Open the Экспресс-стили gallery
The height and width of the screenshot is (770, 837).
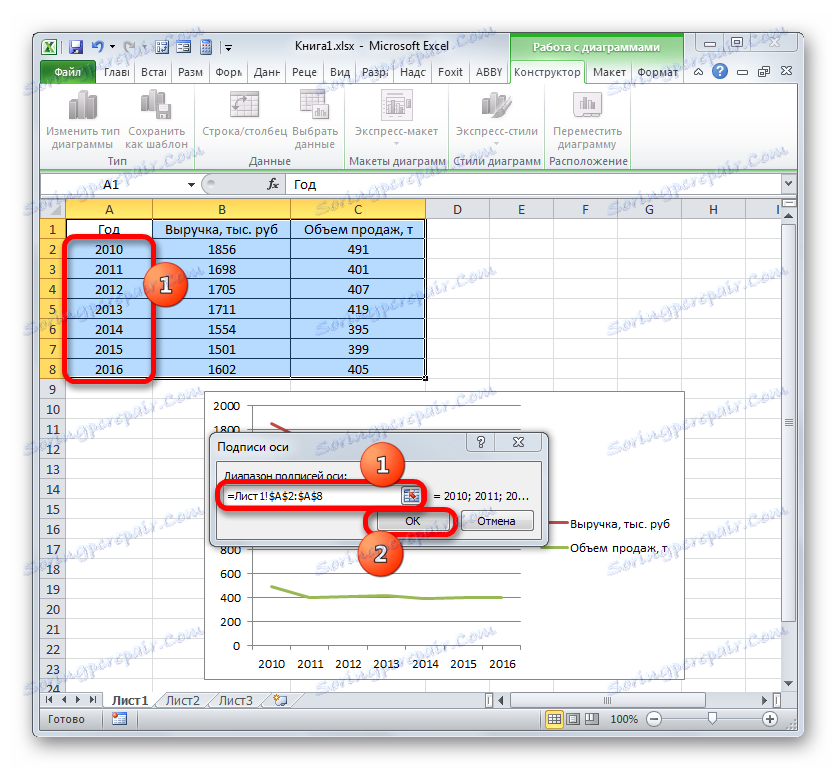(x=496, y=119)
